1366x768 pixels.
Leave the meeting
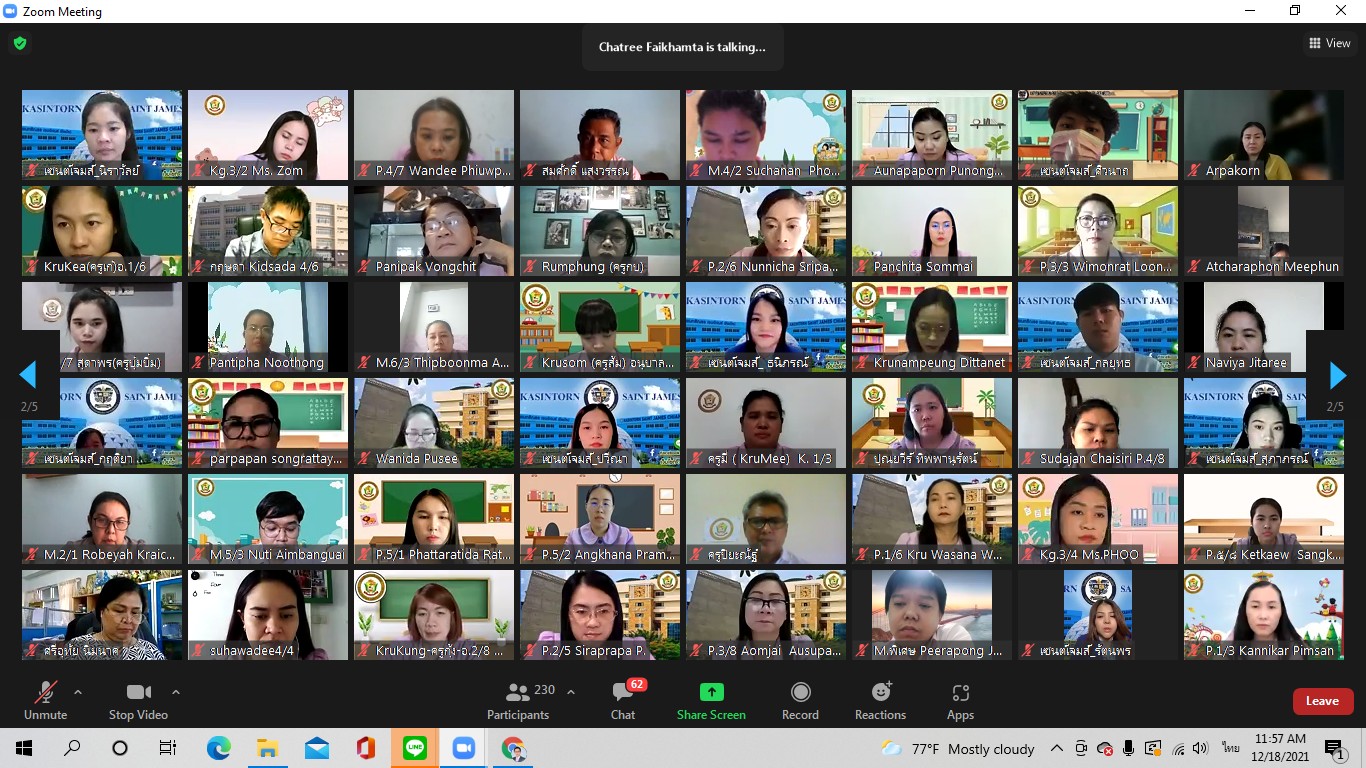tap(1322, 701)
